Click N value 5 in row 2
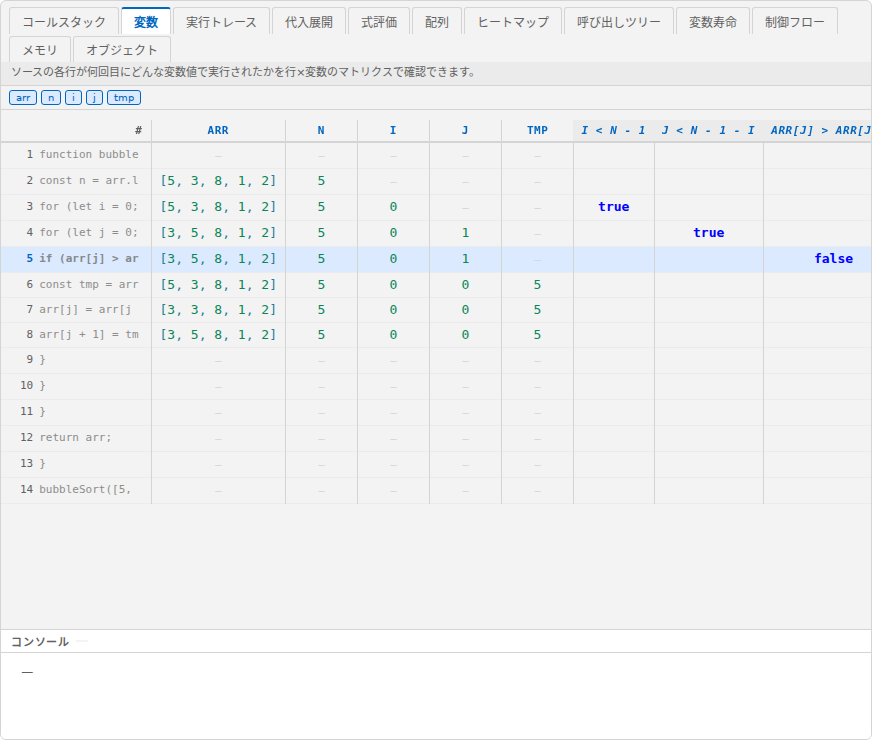Viewport: 872px width, 740px height. tap(321, 181)
